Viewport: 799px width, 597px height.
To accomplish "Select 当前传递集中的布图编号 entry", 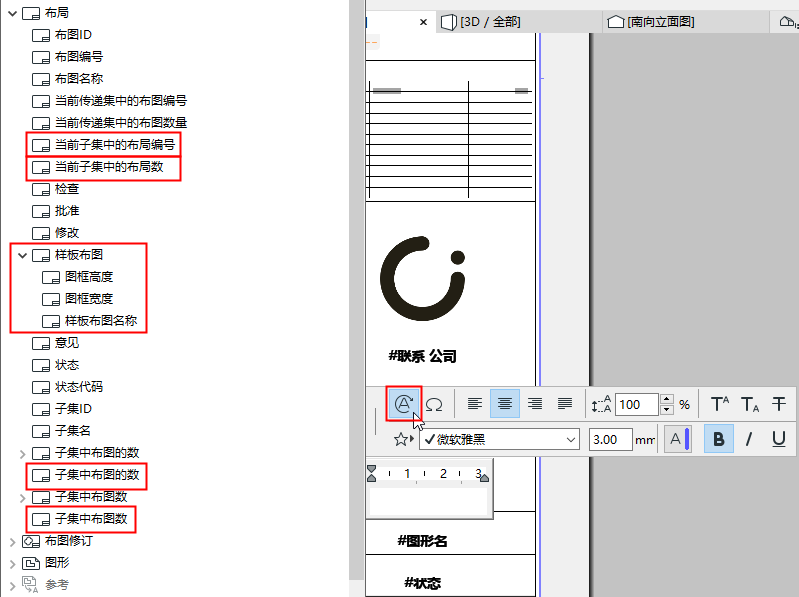I will coord(121,100).
